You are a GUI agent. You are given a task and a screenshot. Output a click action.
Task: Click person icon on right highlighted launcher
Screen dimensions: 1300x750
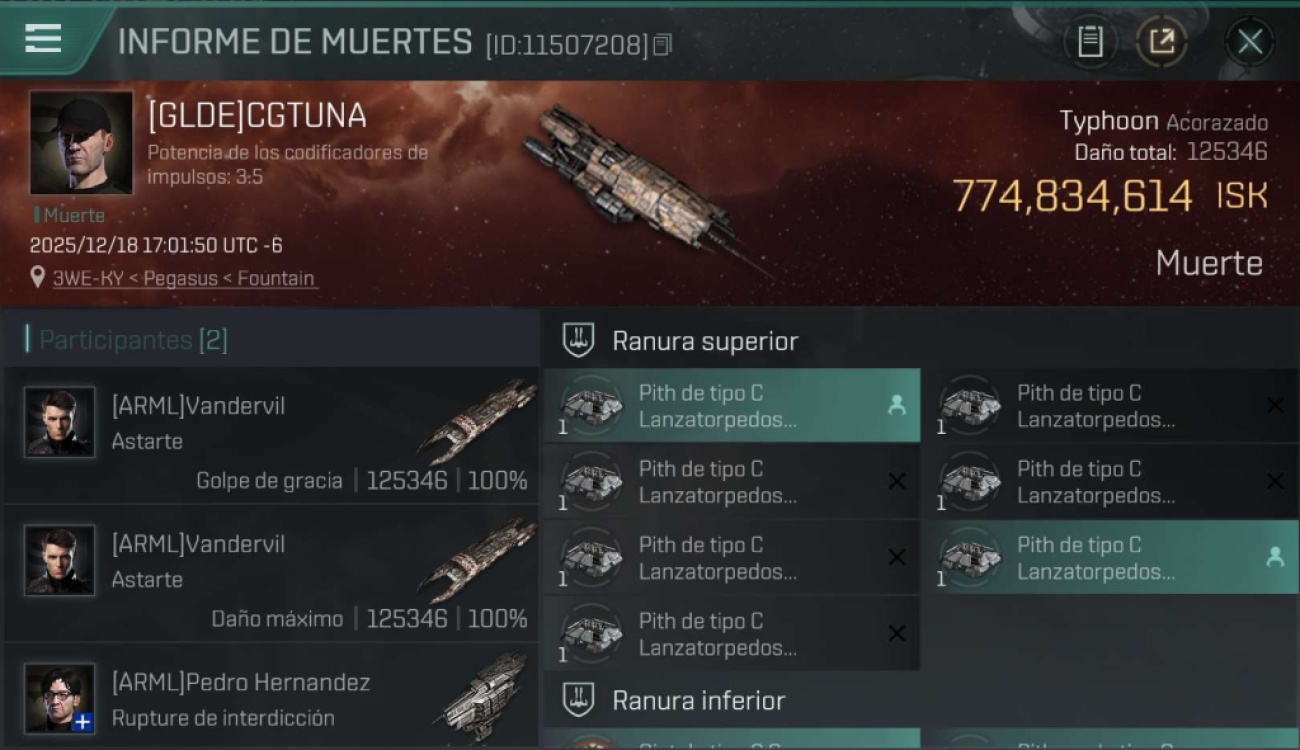coord(1275,557)
